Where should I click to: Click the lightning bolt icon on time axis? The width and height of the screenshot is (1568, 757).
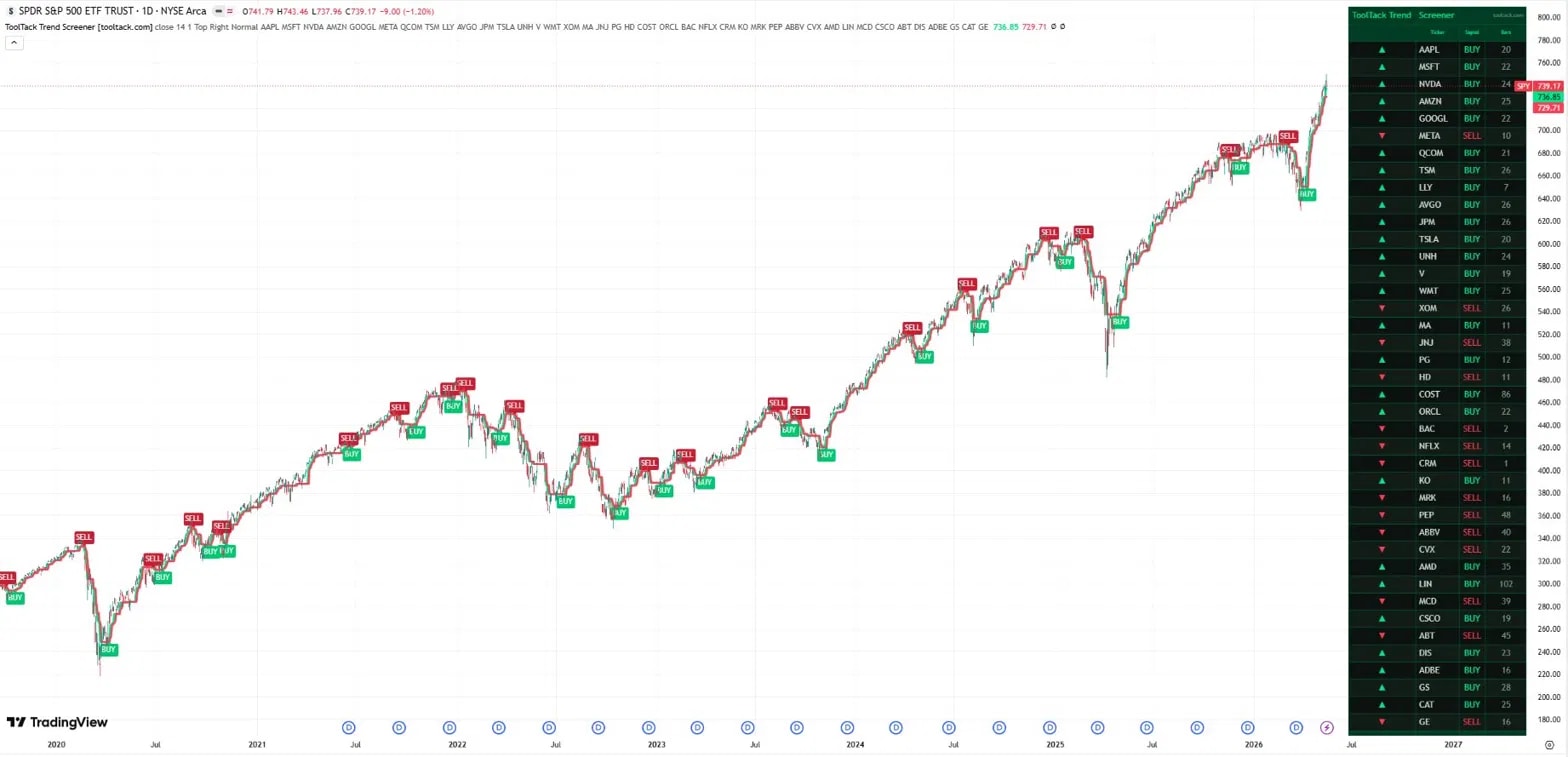[x=1327, y=727]
